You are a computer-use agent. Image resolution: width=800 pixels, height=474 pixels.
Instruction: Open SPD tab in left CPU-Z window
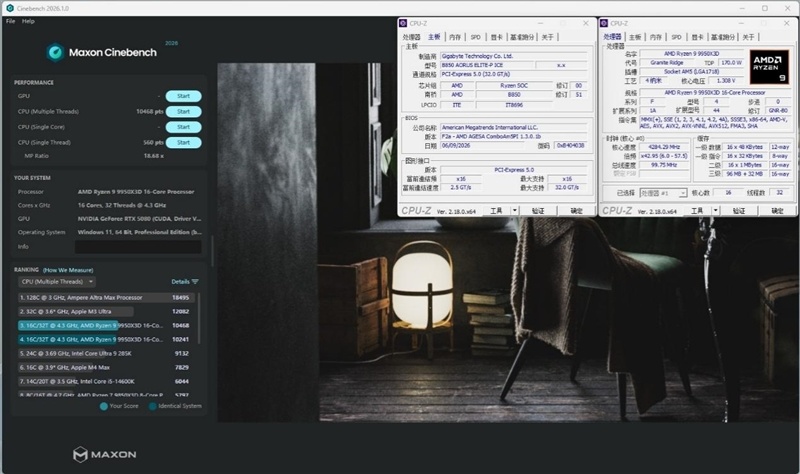click(x=476, y=37)
